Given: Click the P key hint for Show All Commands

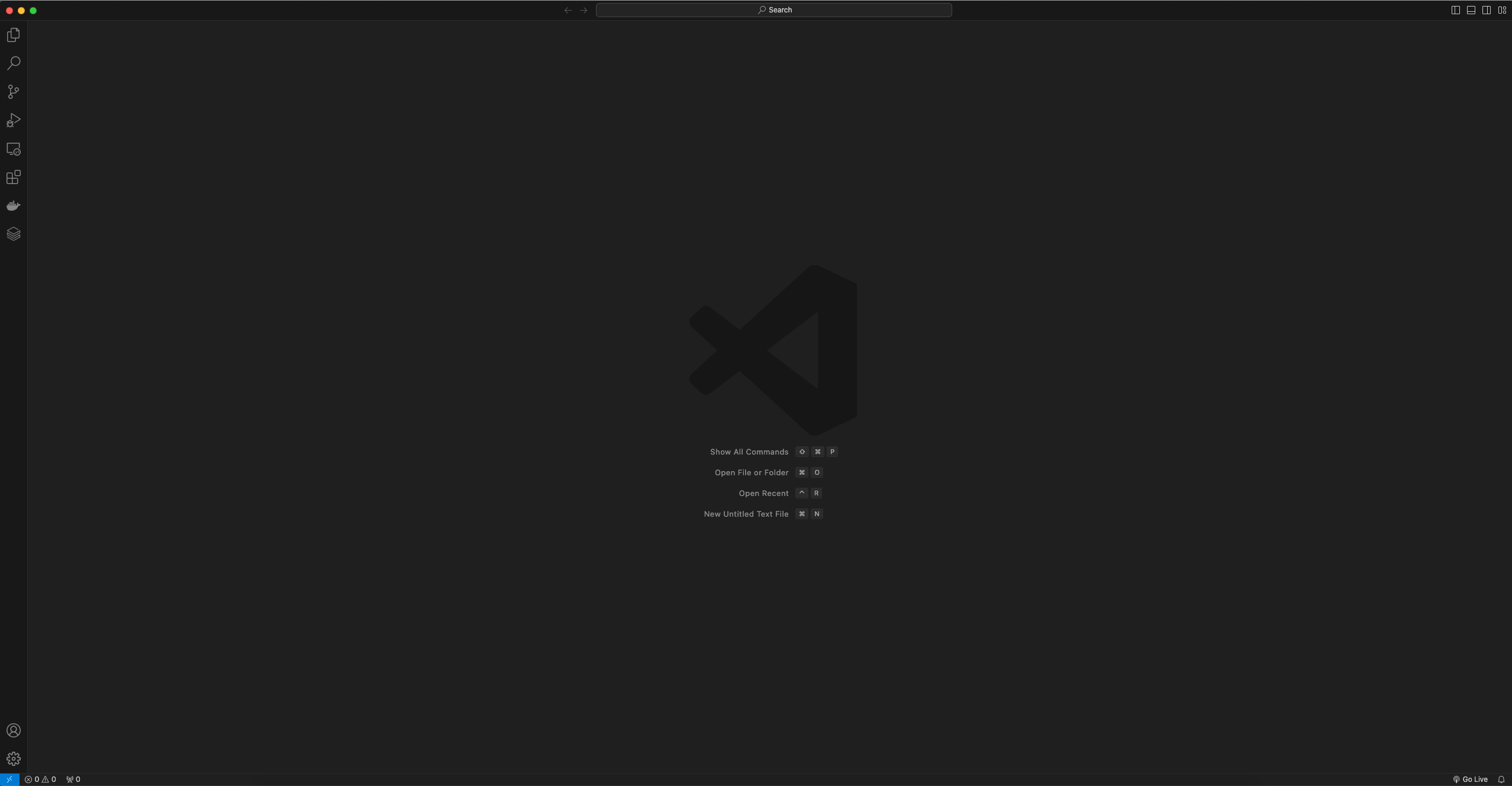Looking at the screenshot, I should (833, 452).
